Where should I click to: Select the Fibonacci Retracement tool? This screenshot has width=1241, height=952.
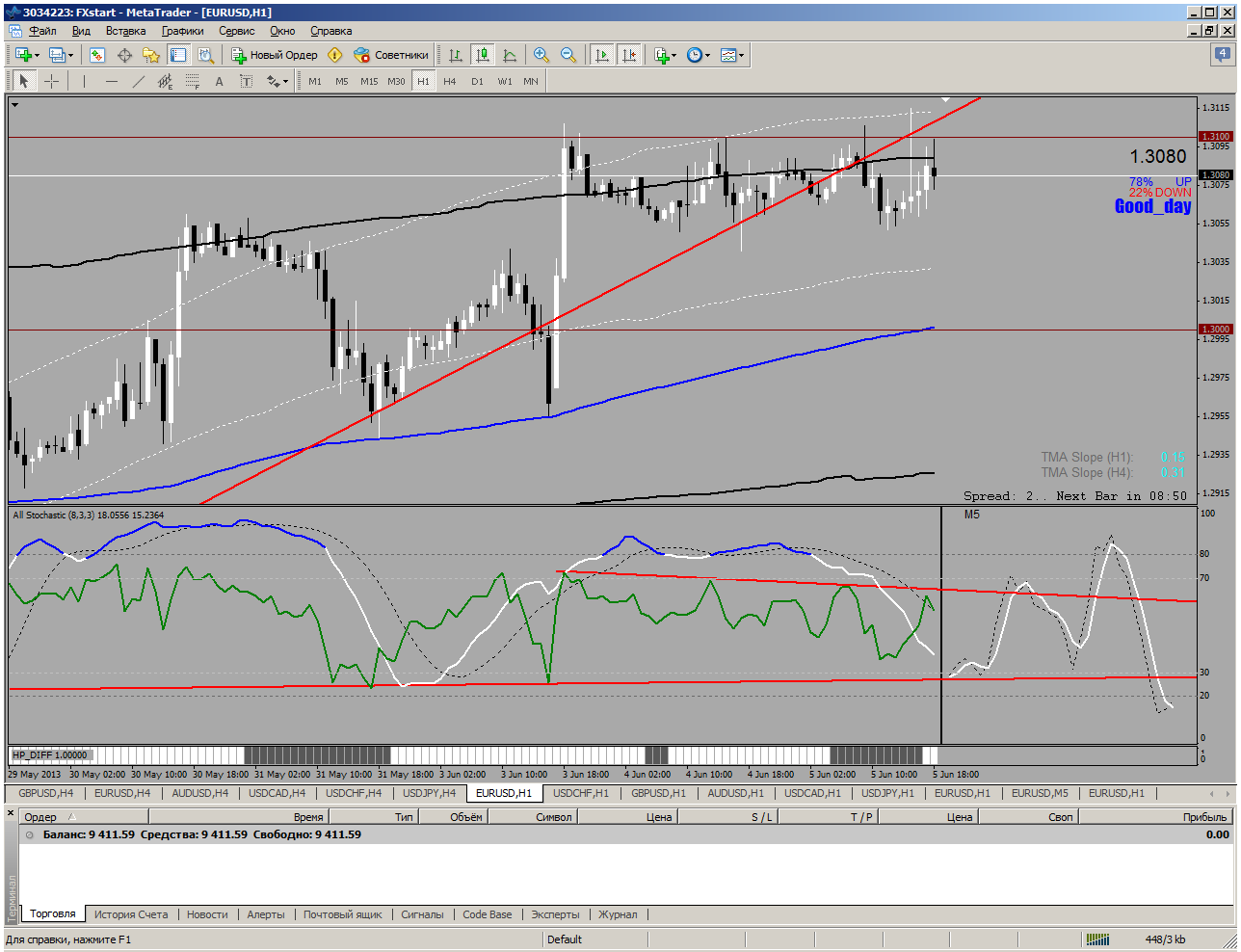(192, 81)
